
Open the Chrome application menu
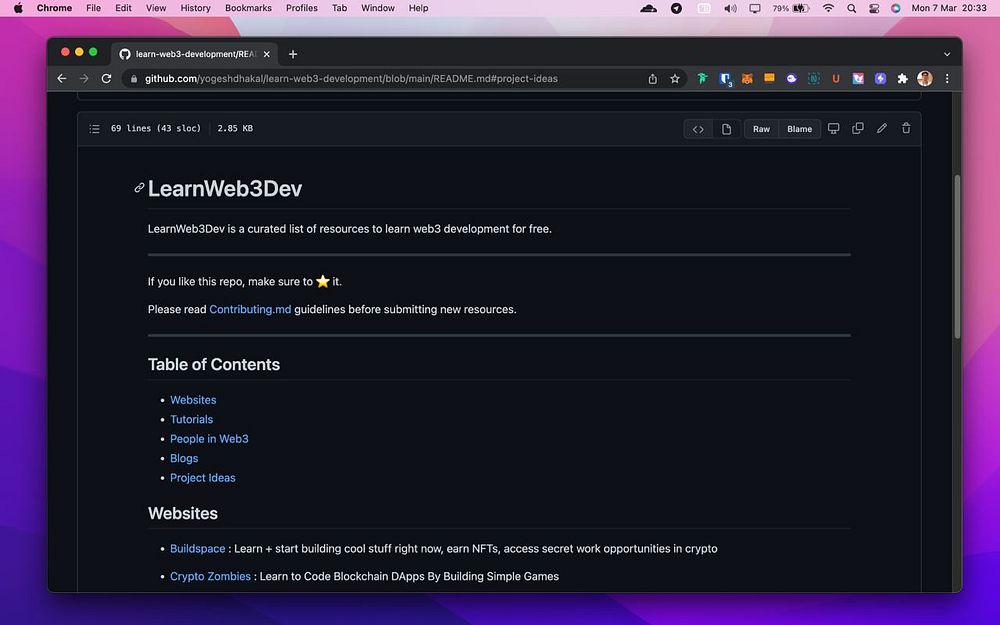54,8
